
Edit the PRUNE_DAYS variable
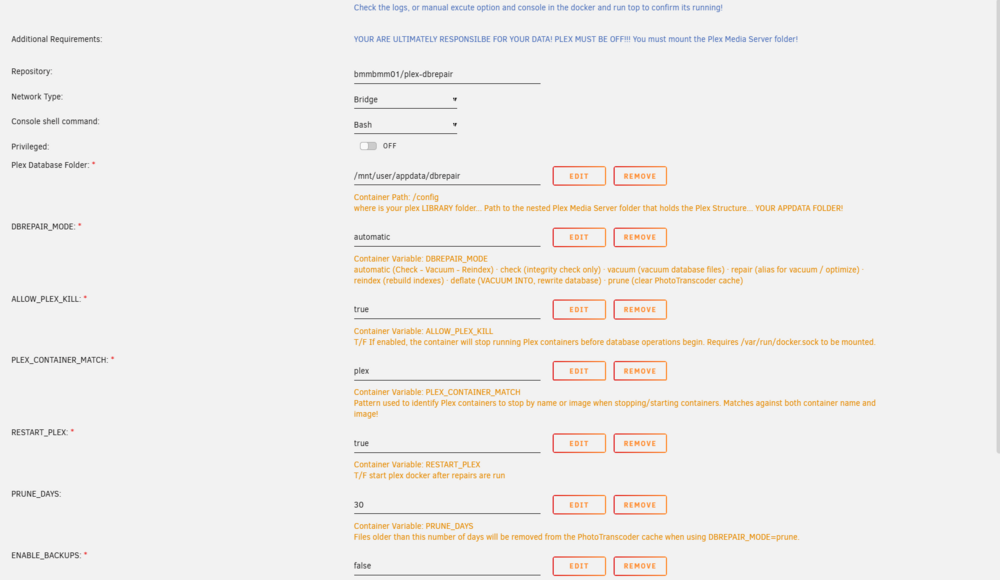point(578,505)
